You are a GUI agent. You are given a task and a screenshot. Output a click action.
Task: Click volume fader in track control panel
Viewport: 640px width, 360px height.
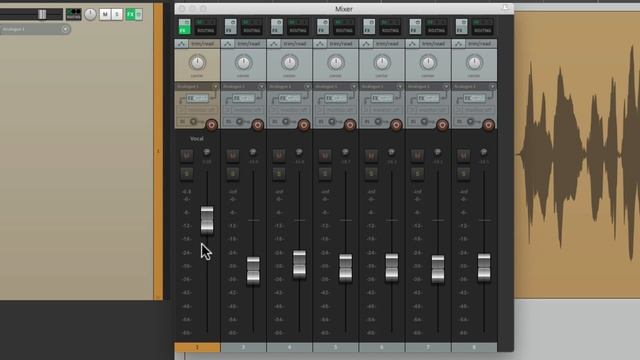pos(42,14)
